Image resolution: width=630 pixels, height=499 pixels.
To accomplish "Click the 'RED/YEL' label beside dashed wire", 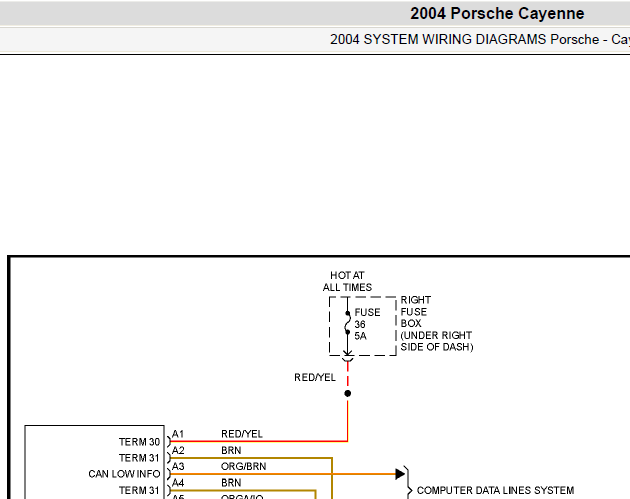I will point(315,377).
